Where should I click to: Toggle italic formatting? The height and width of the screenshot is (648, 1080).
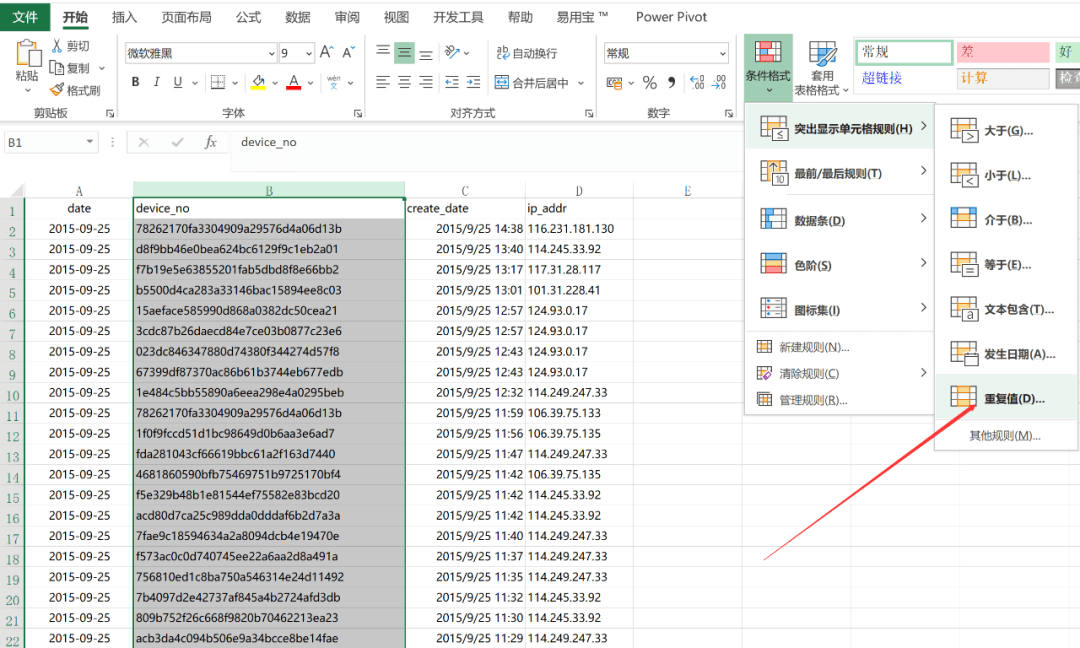[x=155, y=81]
